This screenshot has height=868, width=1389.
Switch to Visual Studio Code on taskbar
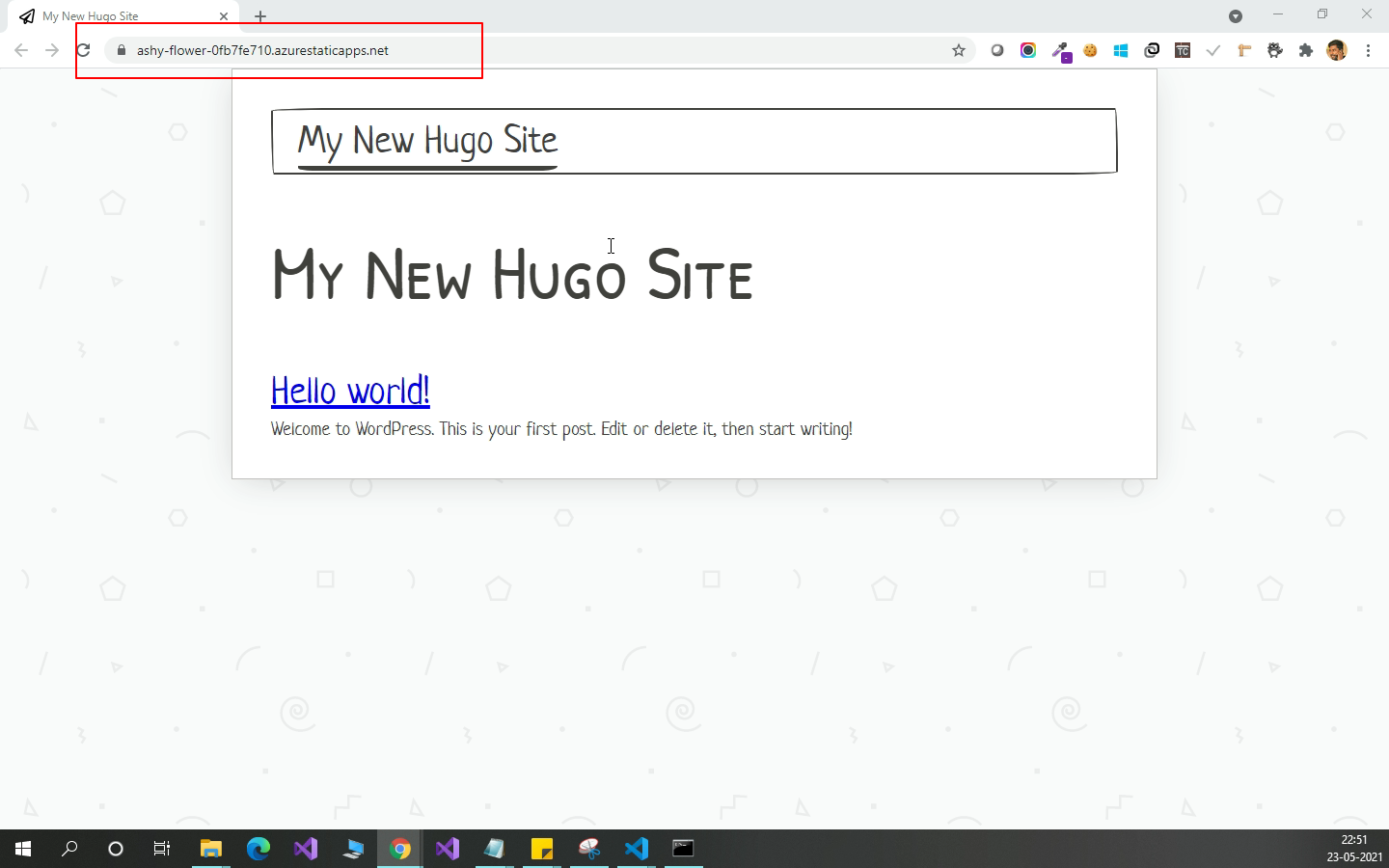point(636,849)
